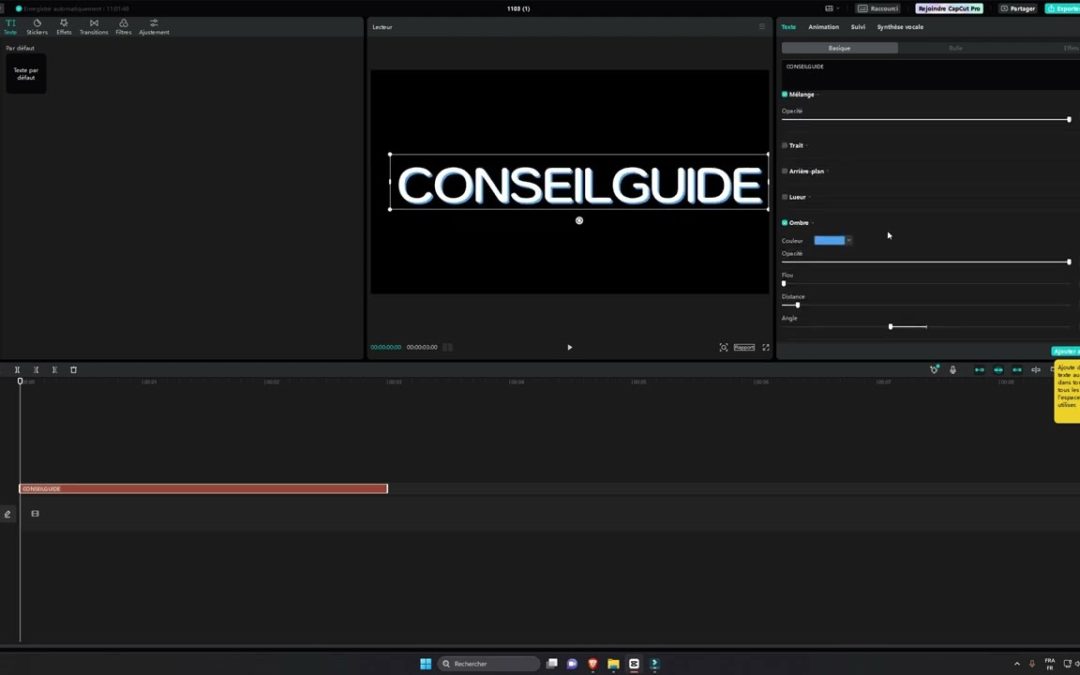1080x675 pixels.
Task: Enable the Trait checkbox
Action: (785, 145)
